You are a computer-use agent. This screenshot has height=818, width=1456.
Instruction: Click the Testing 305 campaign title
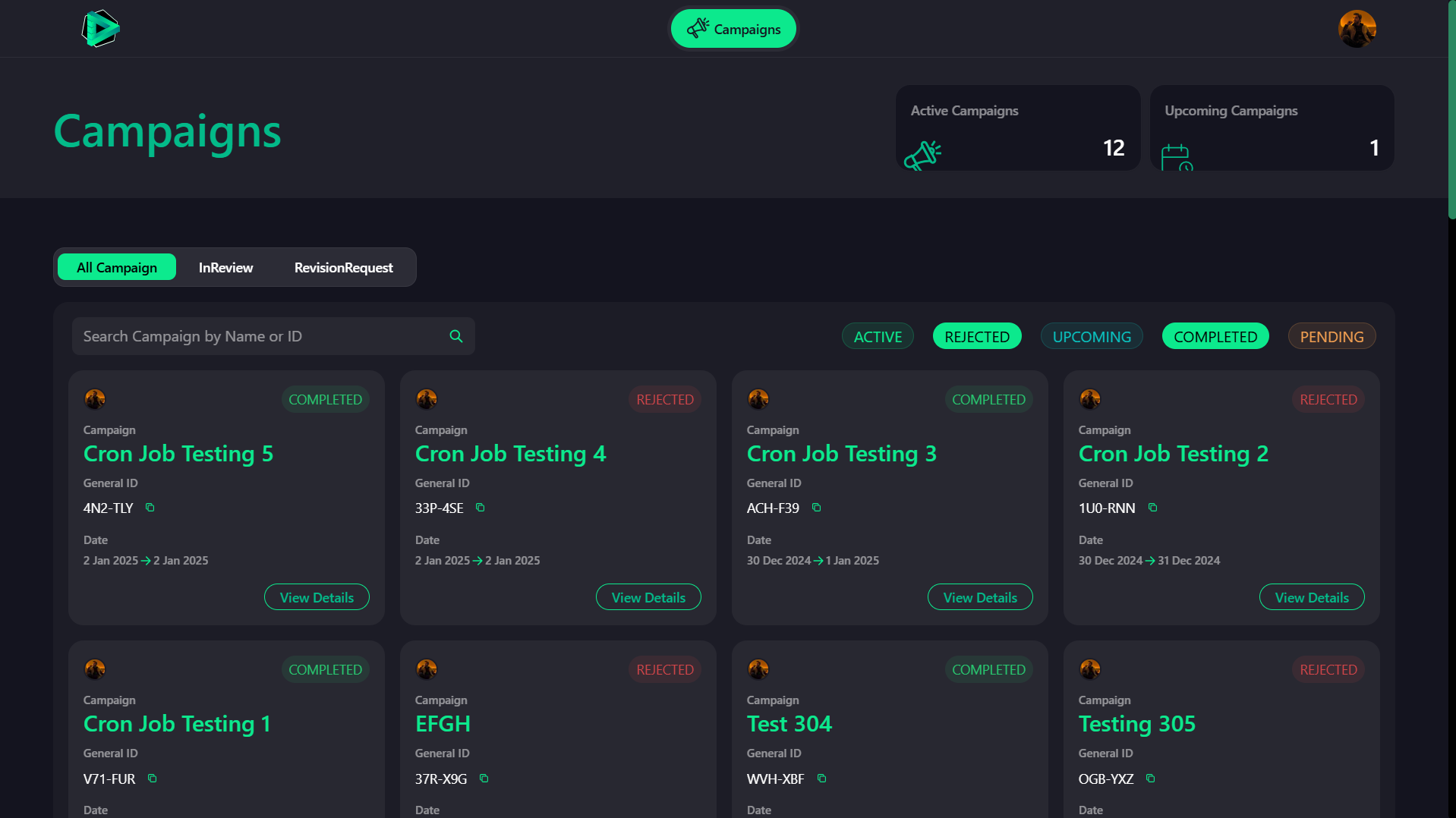[1137, 724]
